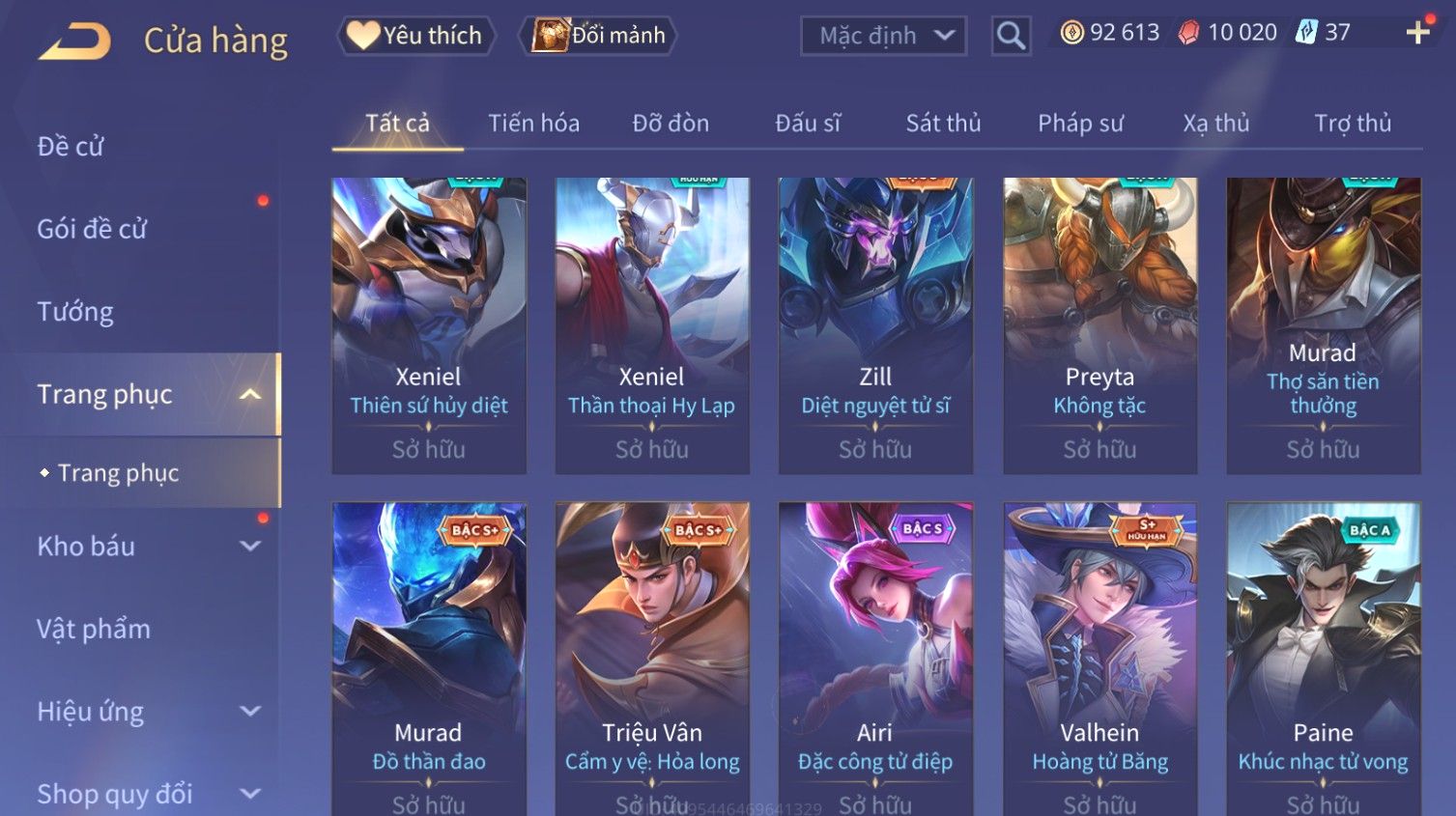Tap the golden back arrow icon
The image size is (1456, 816).
pos(74,41)
